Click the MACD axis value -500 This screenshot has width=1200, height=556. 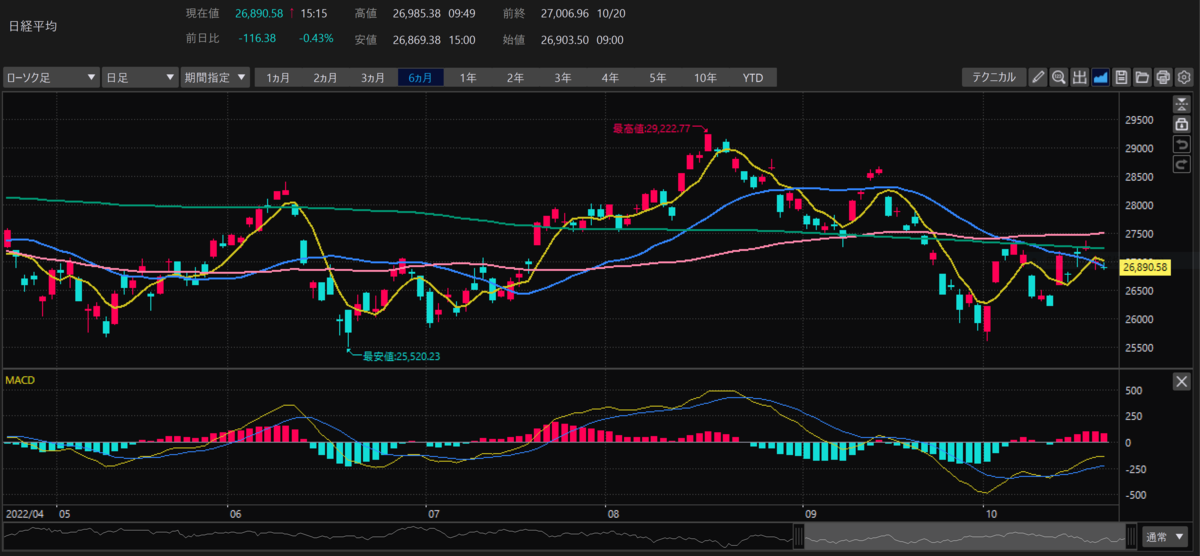(1137, 495)
